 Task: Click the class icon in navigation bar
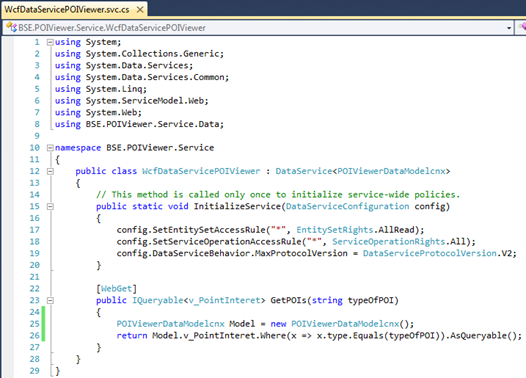pyautogui.click(x=11, y=27)
